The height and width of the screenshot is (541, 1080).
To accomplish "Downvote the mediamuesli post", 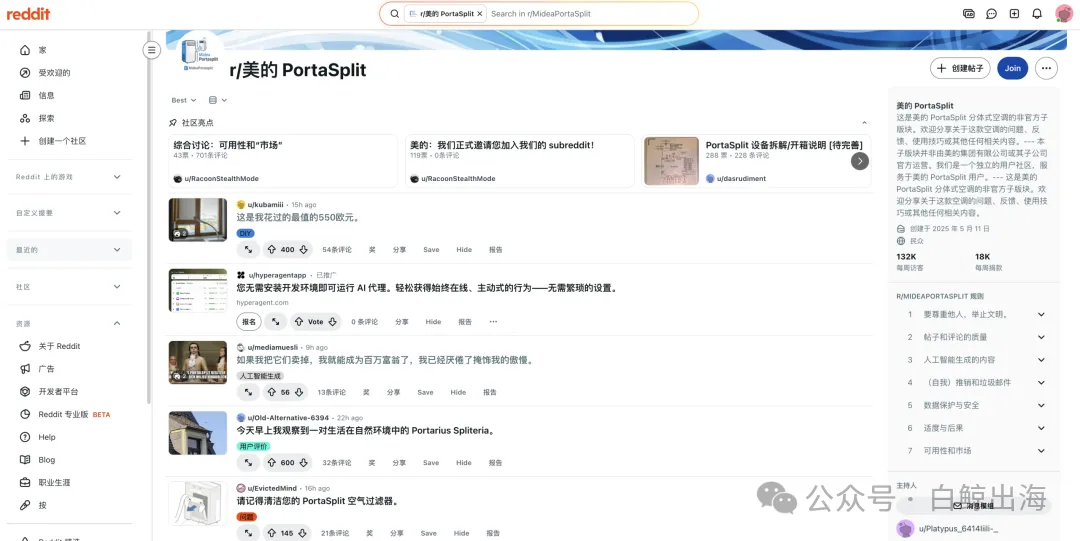I will 299,392.
